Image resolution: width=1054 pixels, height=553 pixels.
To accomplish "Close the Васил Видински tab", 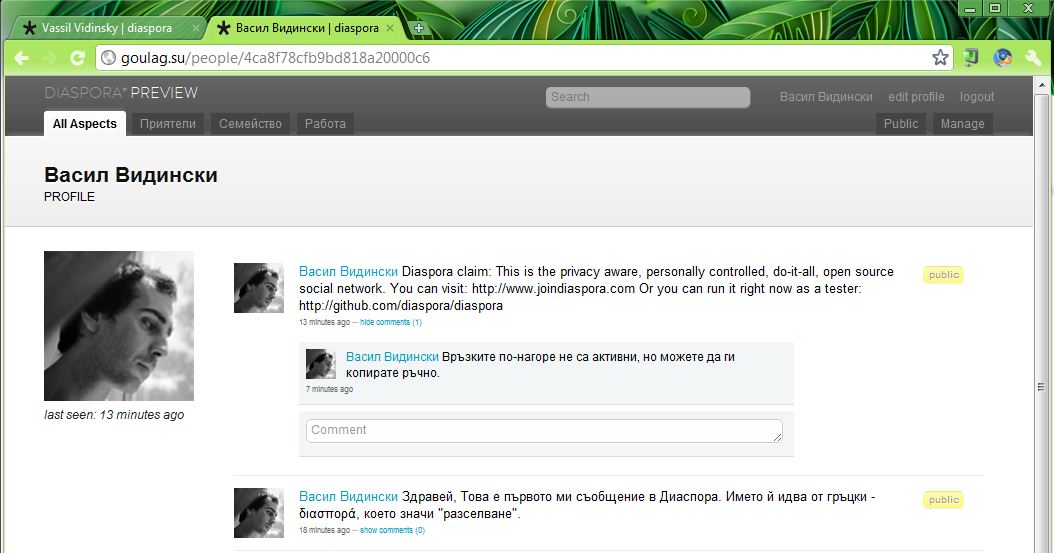I will click(x=392, y=28).
